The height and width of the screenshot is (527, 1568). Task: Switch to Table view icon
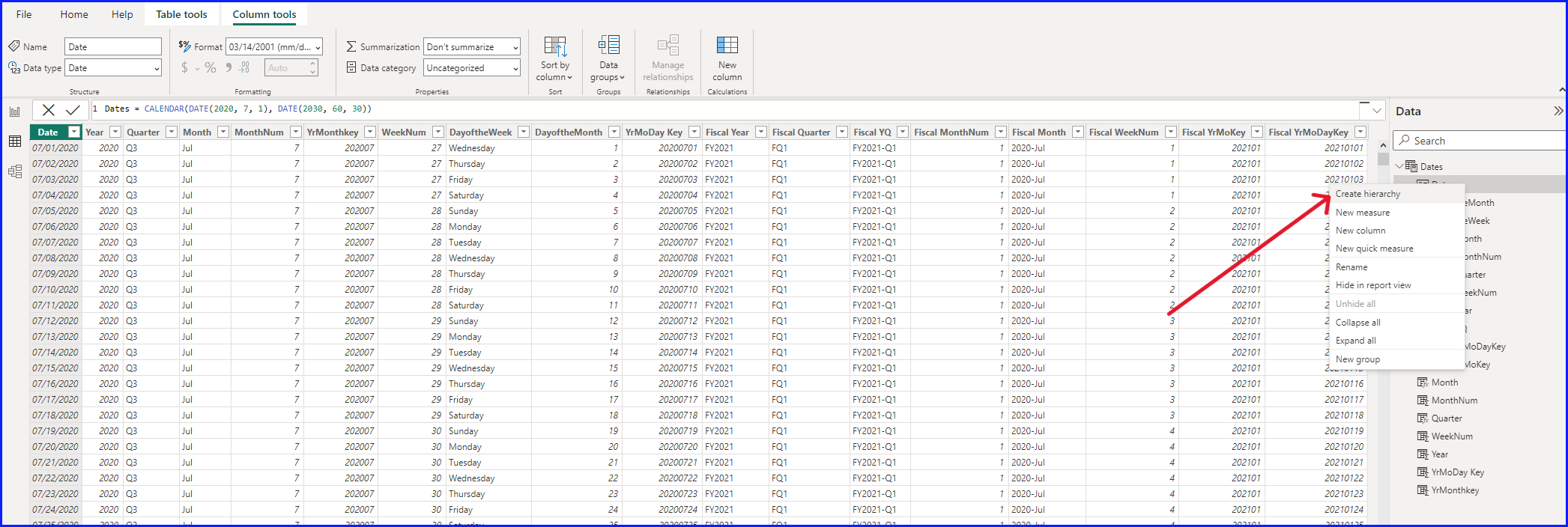(x=15, y=141)
